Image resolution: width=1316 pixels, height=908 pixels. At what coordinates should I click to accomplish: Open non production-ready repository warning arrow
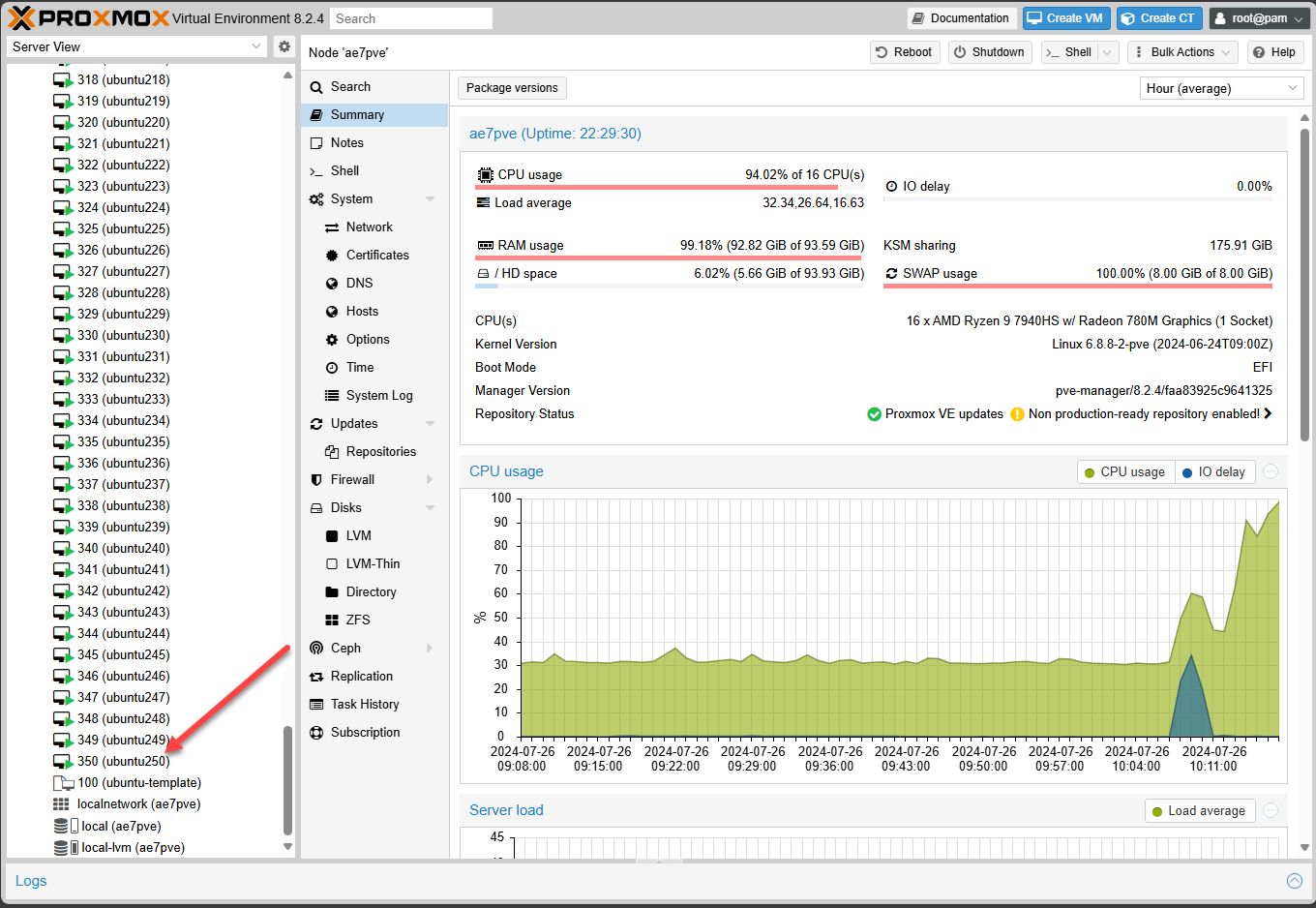[1268, 414]
